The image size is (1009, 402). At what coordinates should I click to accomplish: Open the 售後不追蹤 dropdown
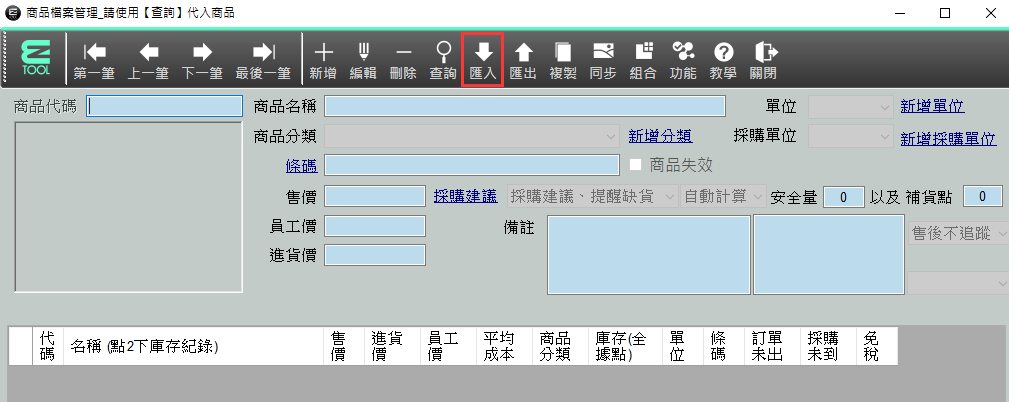(x=958, y=233)
